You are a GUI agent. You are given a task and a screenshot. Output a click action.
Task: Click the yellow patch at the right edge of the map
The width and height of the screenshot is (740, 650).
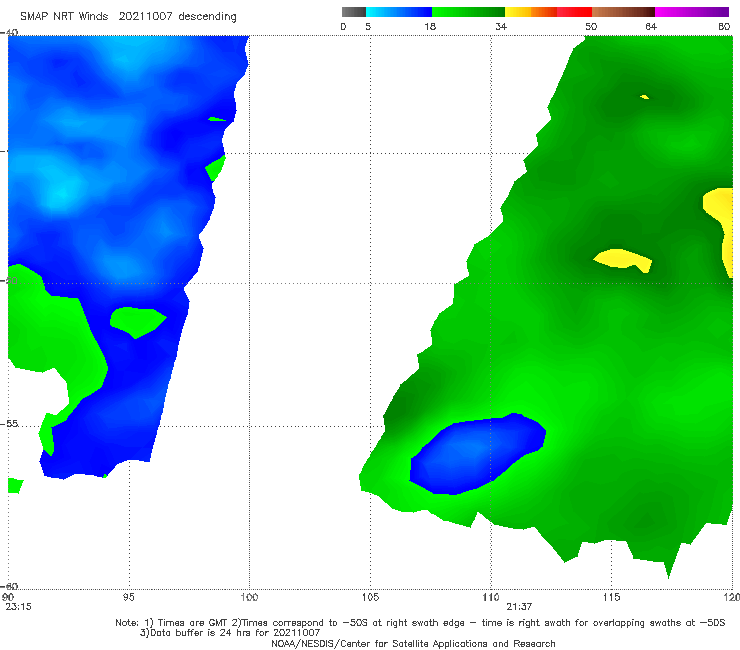click(x=720, y=227)
